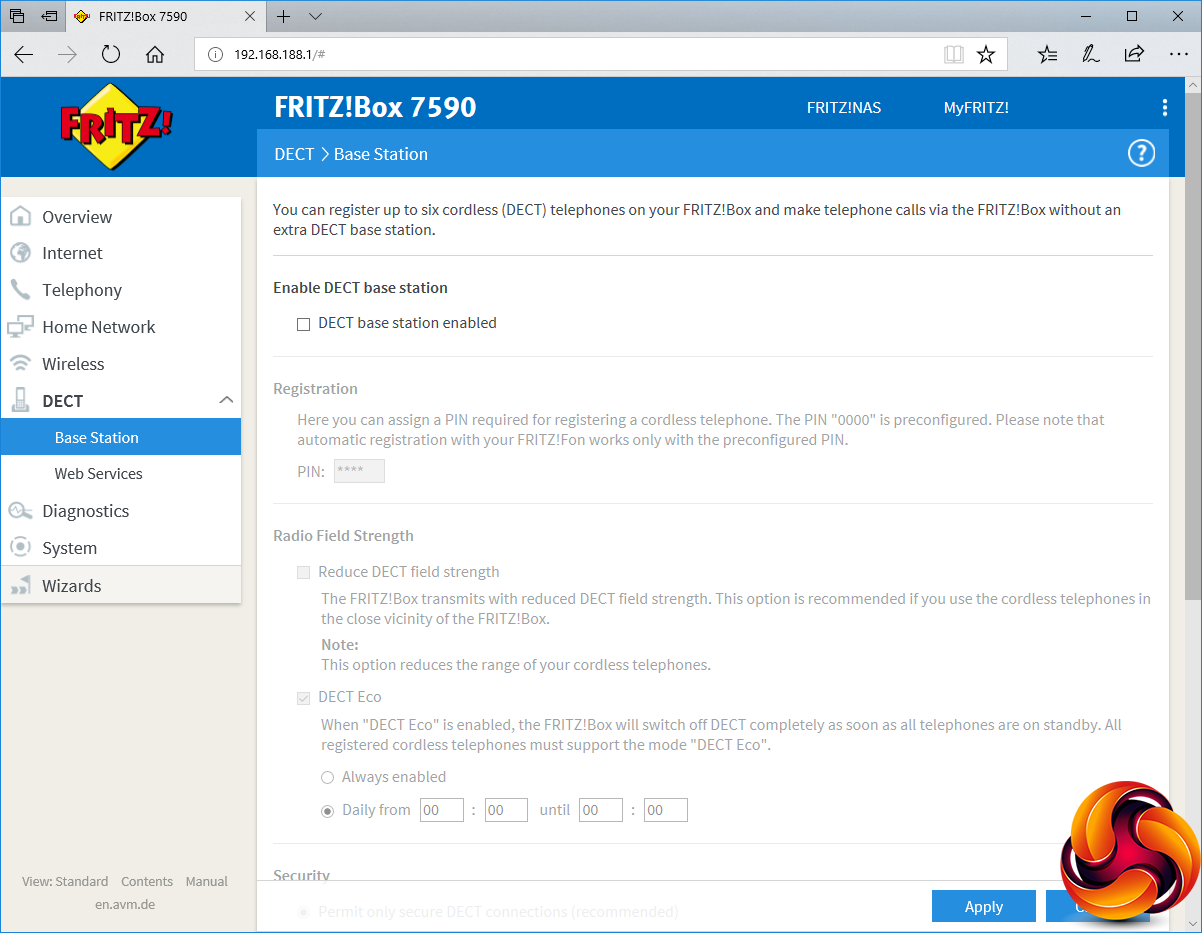Click the Internet globe icon
The image size is (1202, 933).
click(20, 253)
